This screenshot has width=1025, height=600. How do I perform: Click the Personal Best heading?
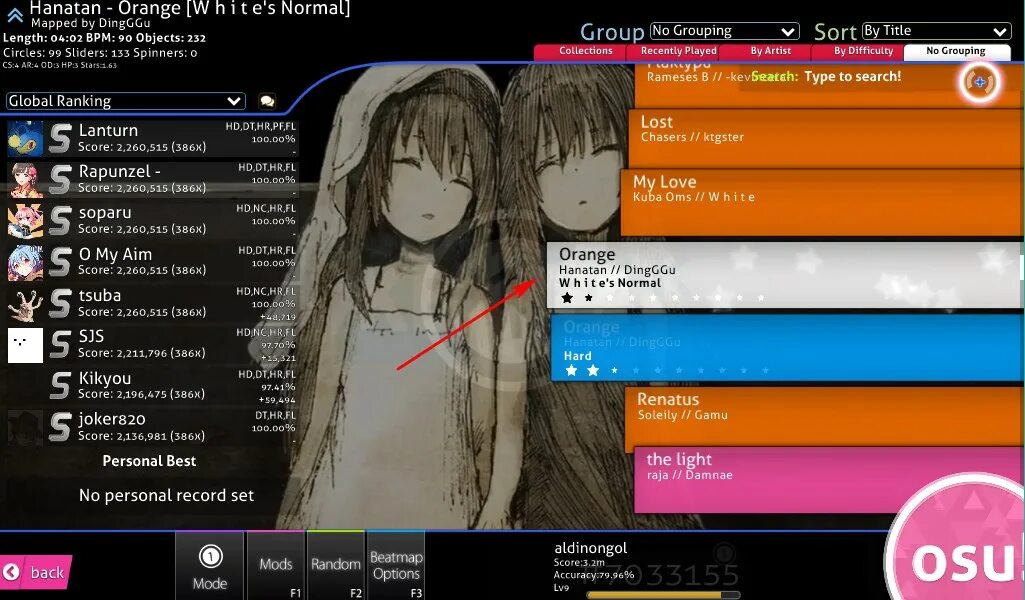[149, 461]
